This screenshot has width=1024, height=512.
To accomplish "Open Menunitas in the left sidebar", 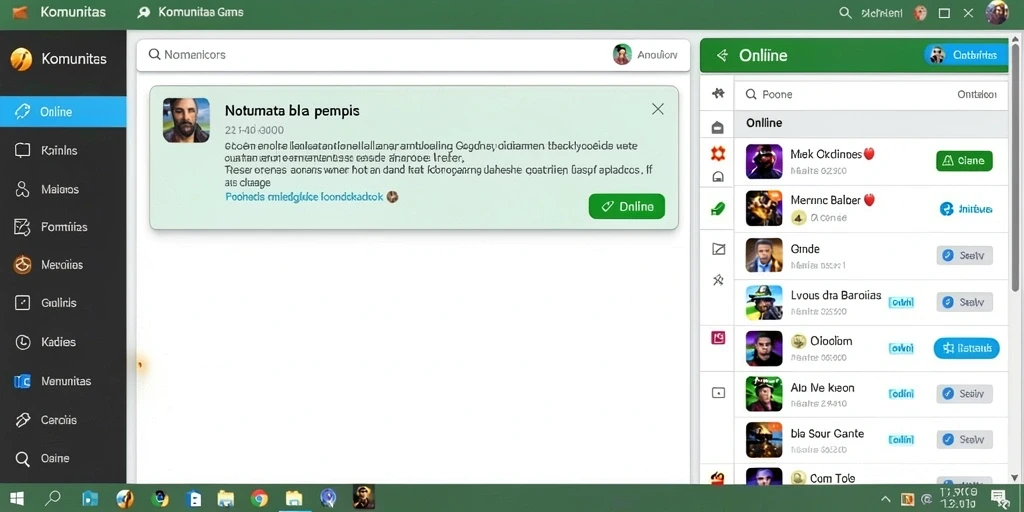I will click(63, 381).
